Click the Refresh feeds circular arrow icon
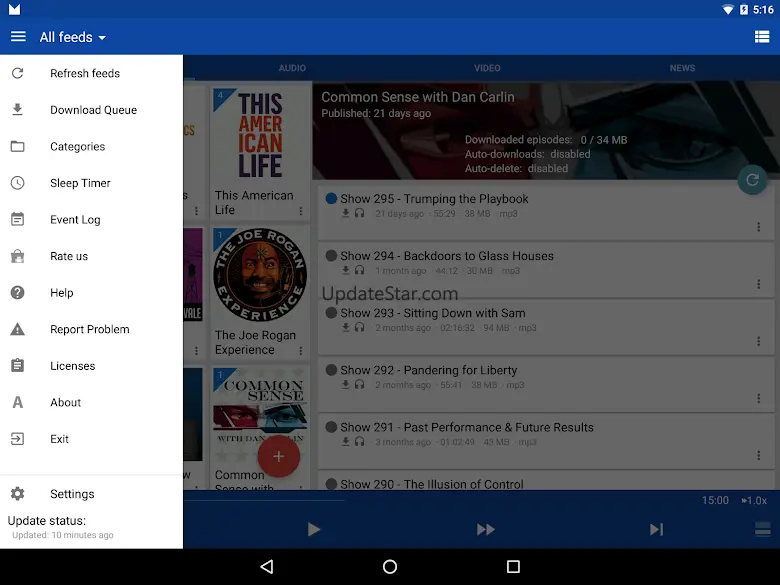The height and width of the screenshot is (585, 780). pyautogui.click(x=17, y=74)
